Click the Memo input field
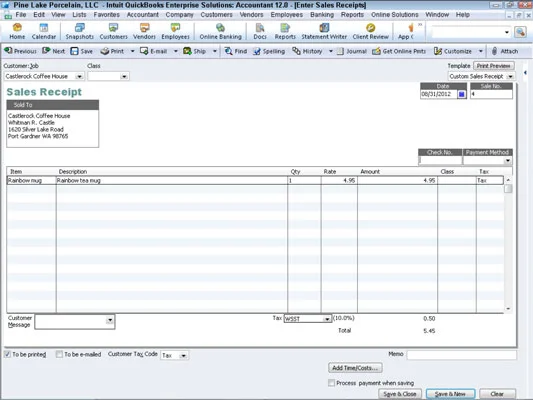This screenshot has width=533, height=400. coord(461,355)
